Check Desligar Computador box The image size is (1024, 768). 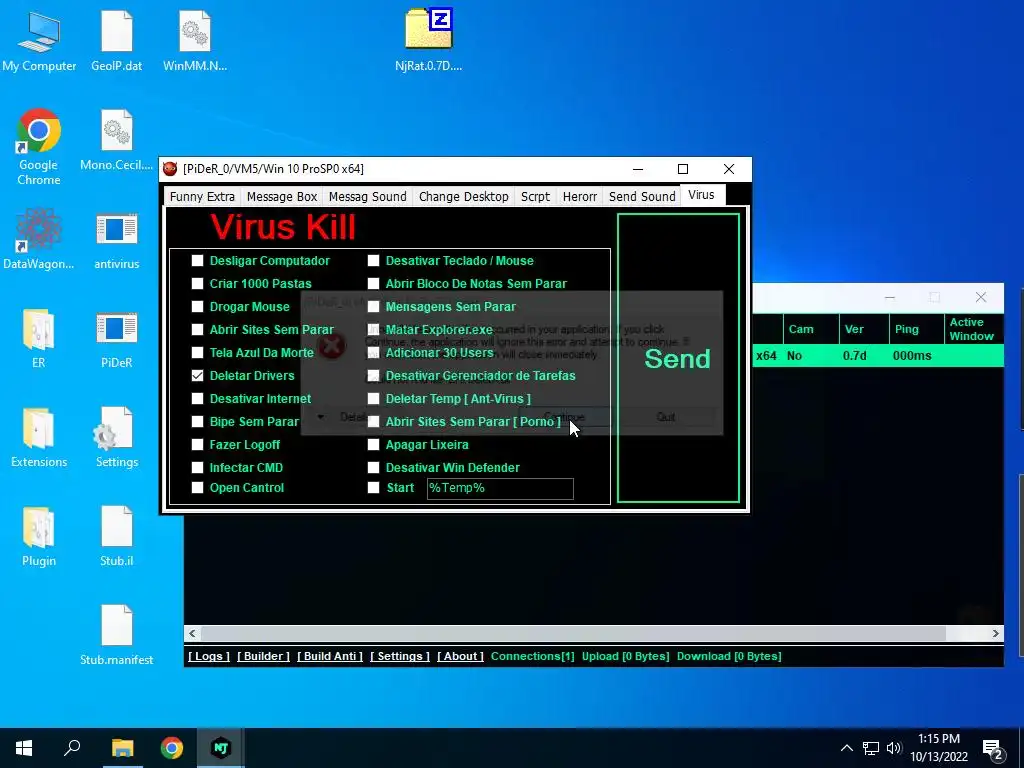tap(197, 261)
